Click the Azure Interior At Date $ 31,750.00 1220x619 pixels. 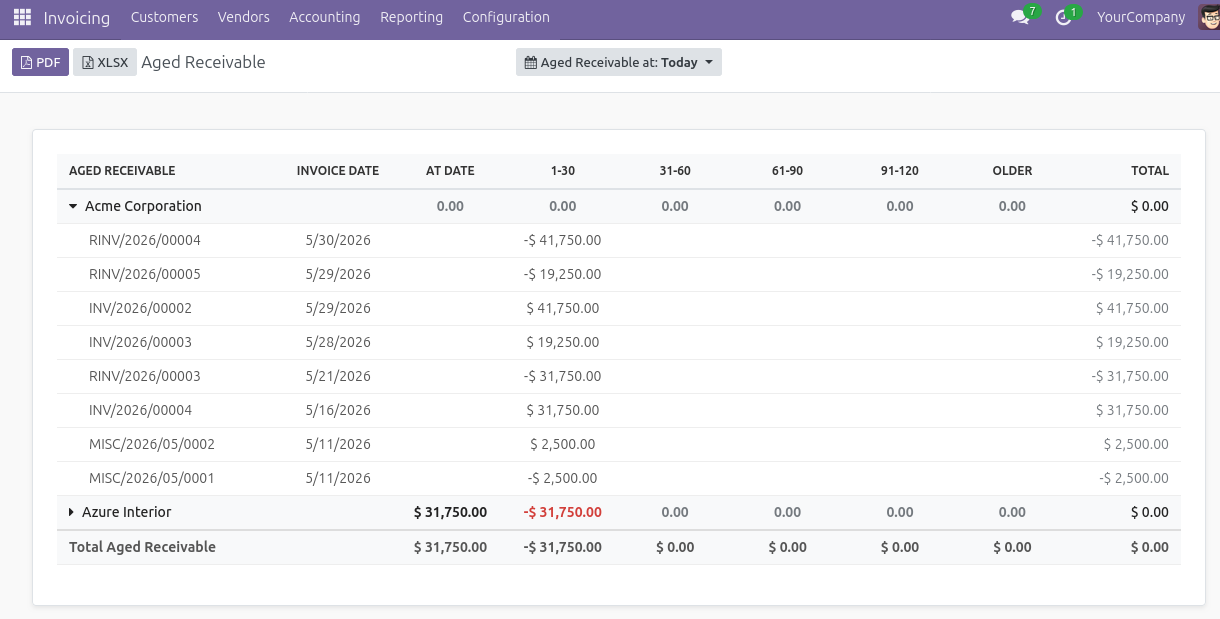[x=450, y=512]
